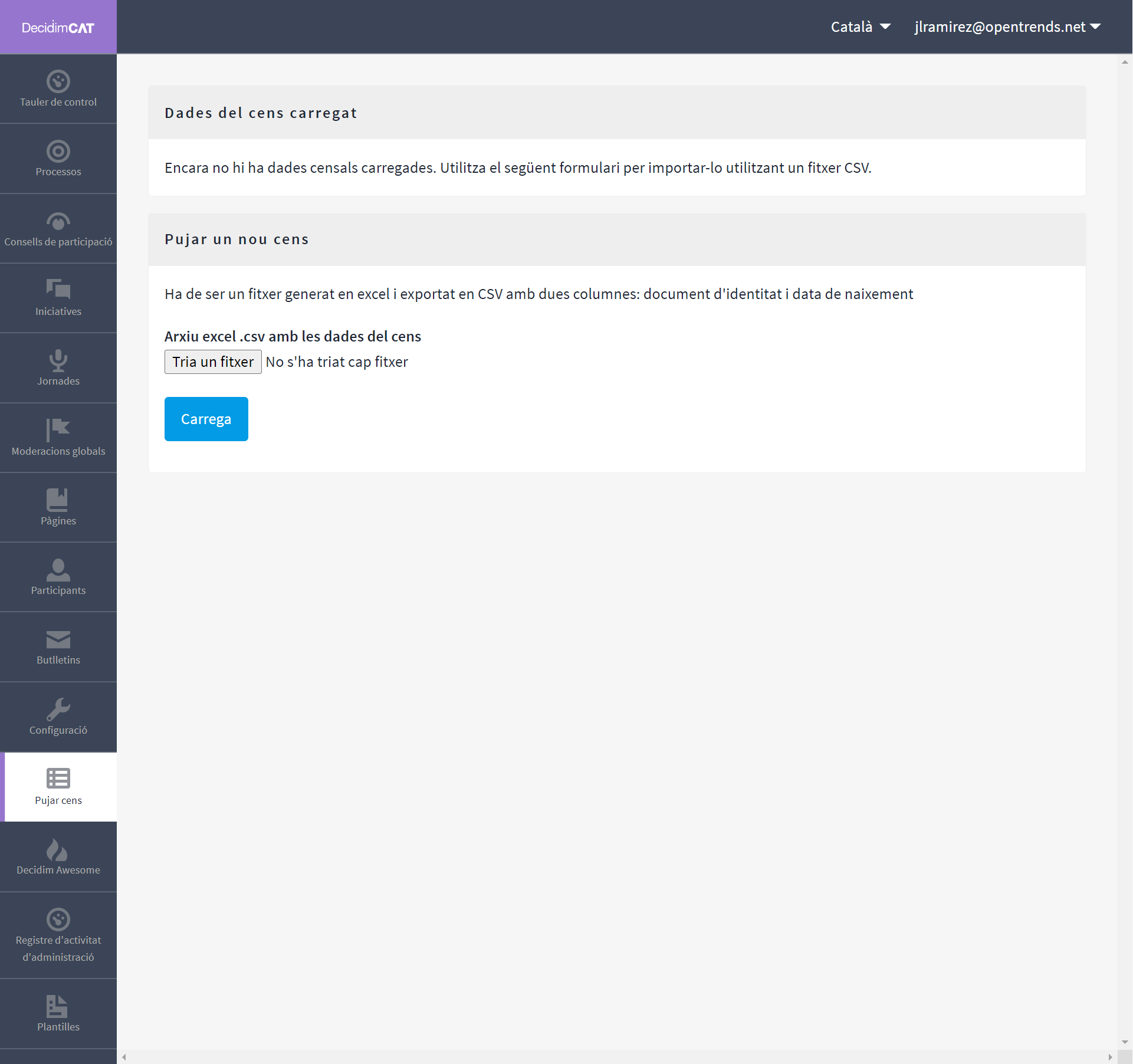
Task: Open the Tauler de control dashboard icon
Action: click(58, 81)
